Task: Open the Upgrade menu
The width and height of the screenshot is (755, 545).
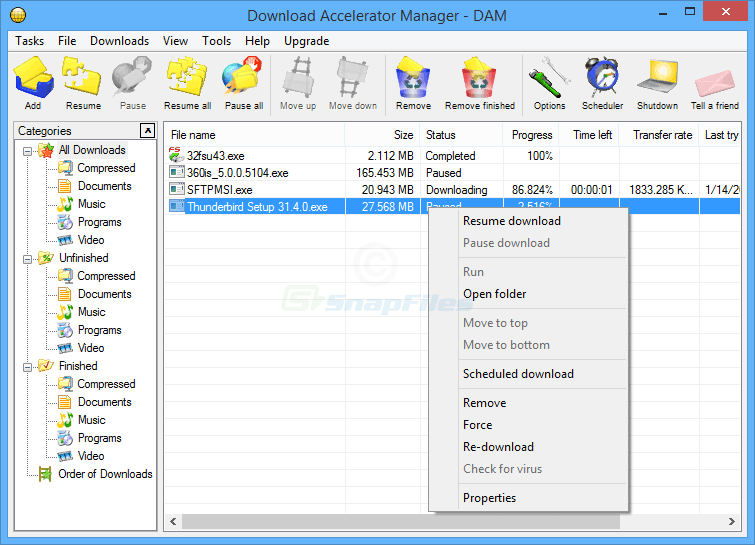Action: coord(306,41)
